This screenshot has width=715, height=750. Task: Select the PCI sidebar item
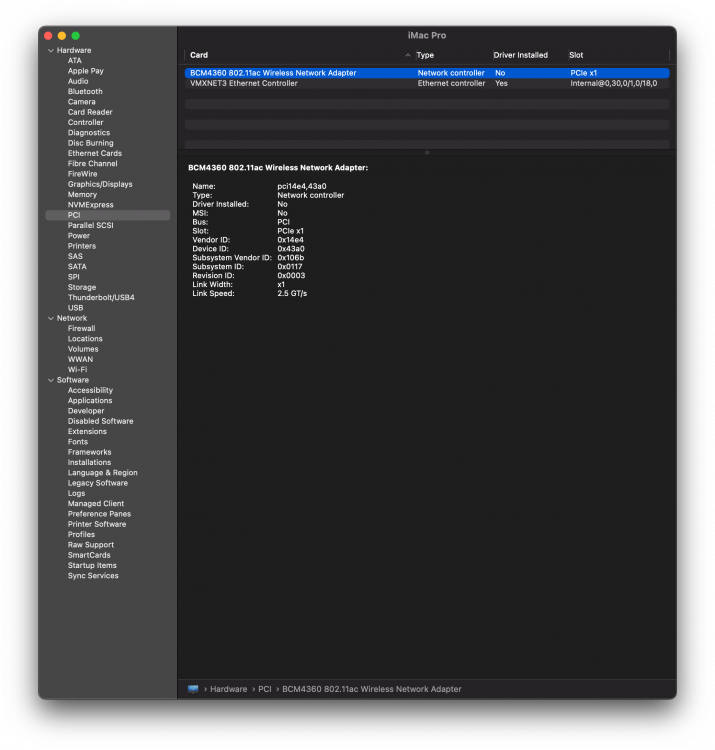coord(108,215)
